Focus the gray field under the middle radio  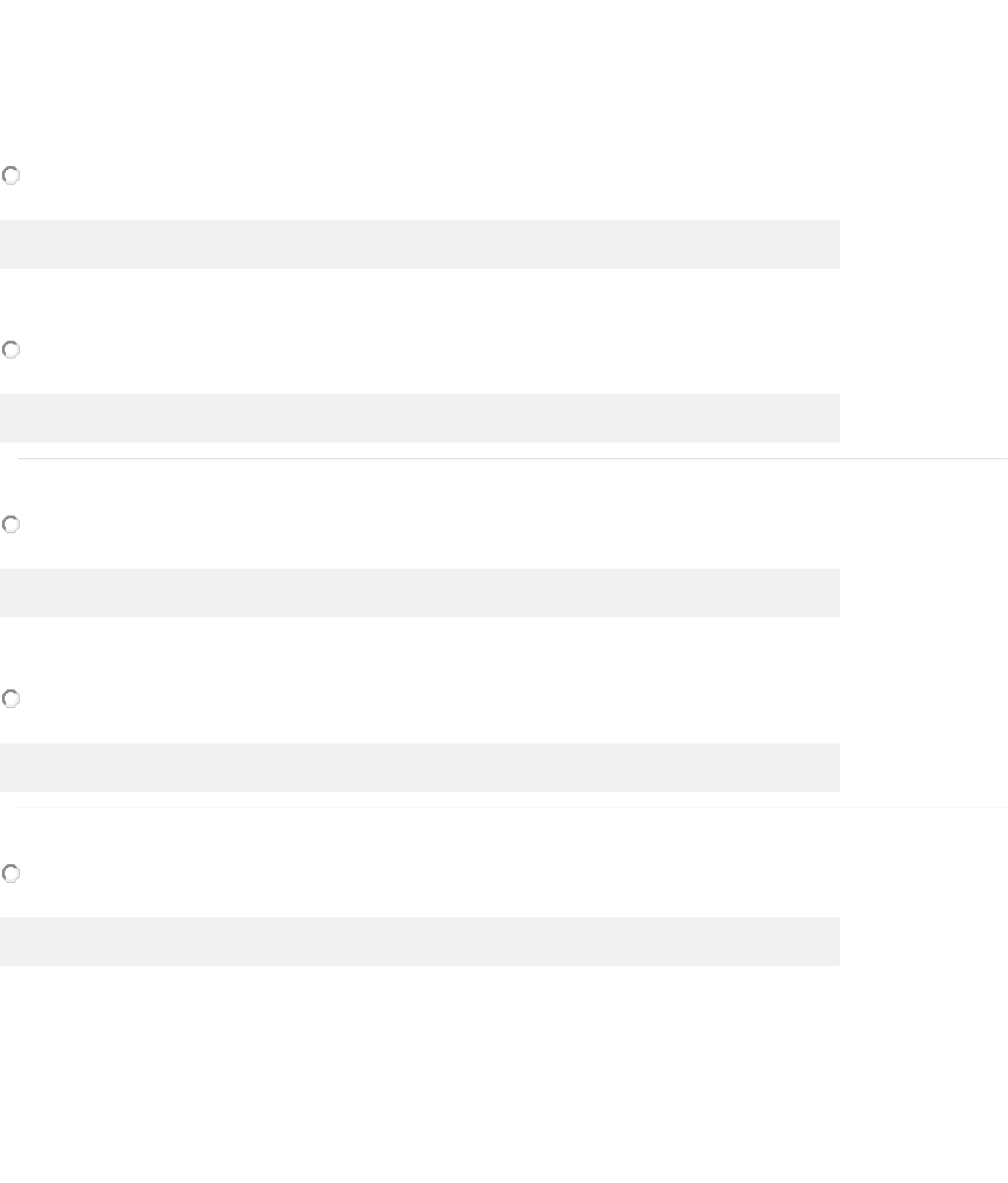pyautogui.click(x=420, y=592)
